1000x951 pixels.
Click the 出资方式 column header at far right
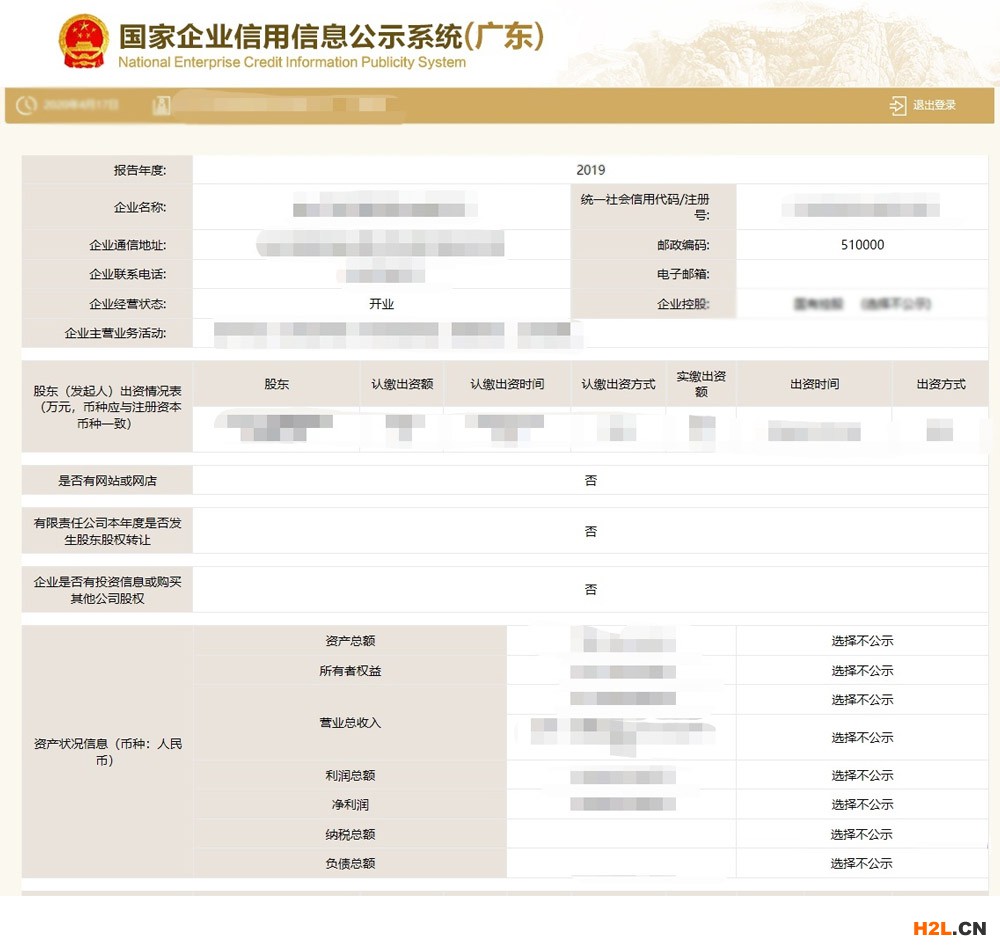tap(940, 384)
